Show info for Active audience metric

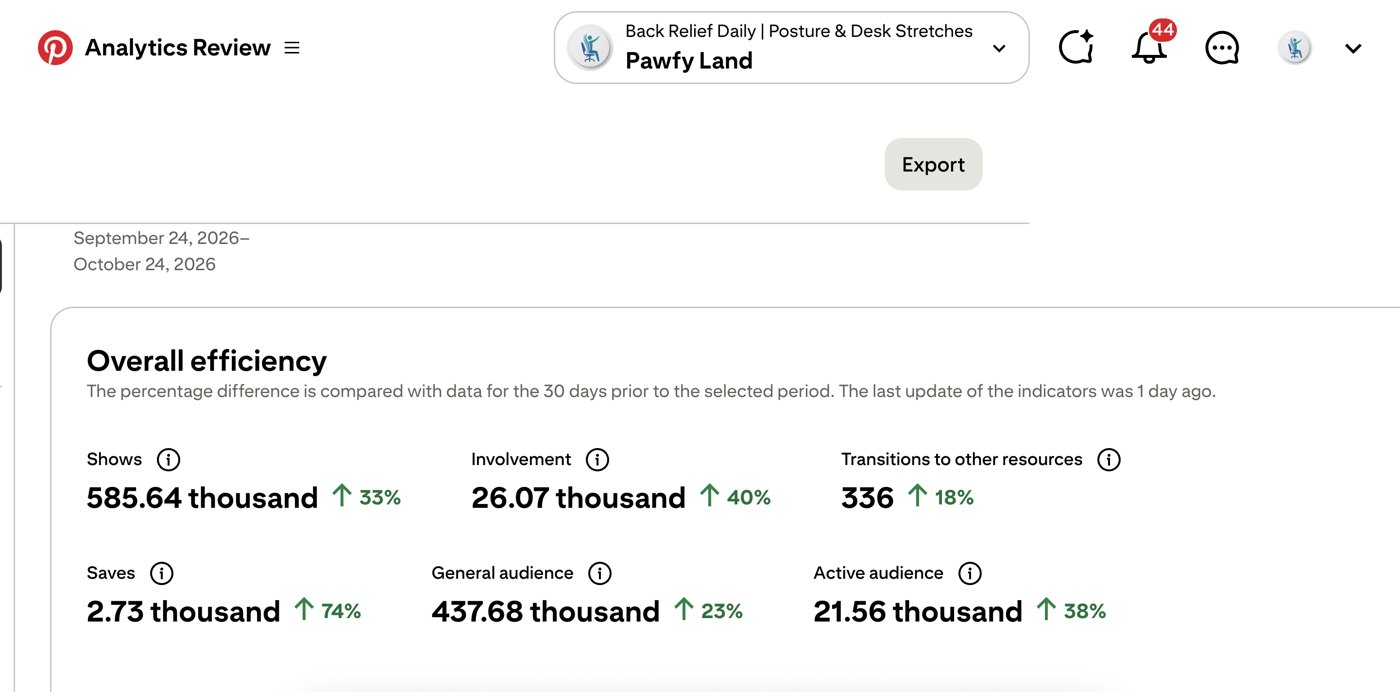point(970,574)
